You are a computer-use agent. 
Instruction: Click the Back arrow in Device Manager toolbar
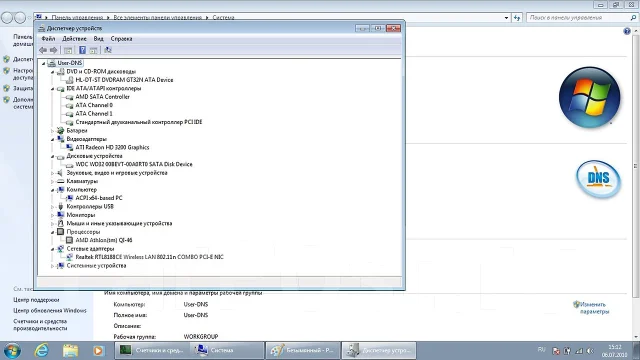pyautogui.click(x=43, y=50)
